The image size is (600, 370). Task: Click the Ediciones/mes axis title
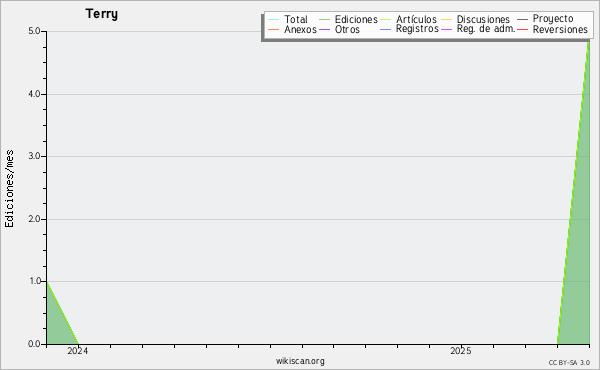tap(9, 189)
